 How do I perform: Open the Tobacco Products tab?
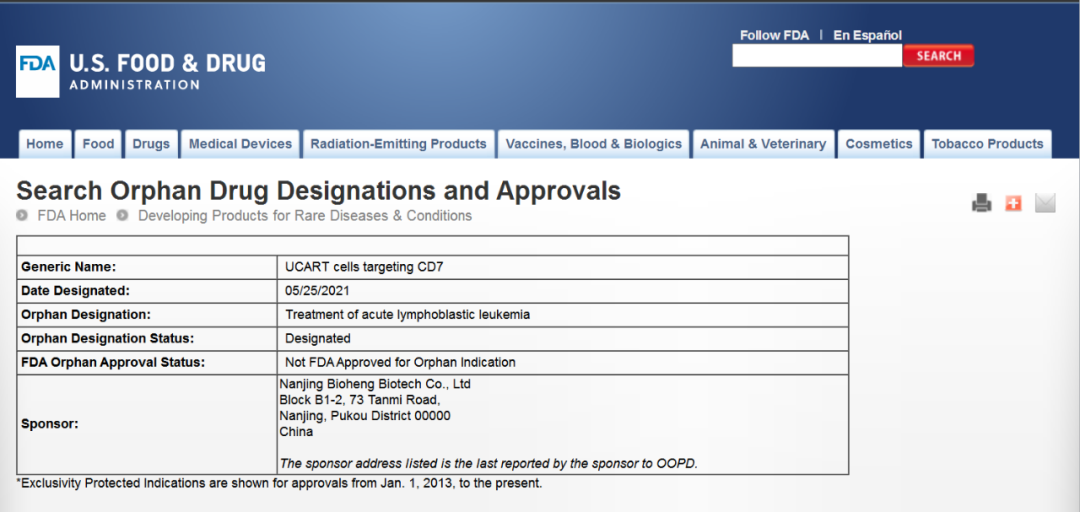point(988,144)
